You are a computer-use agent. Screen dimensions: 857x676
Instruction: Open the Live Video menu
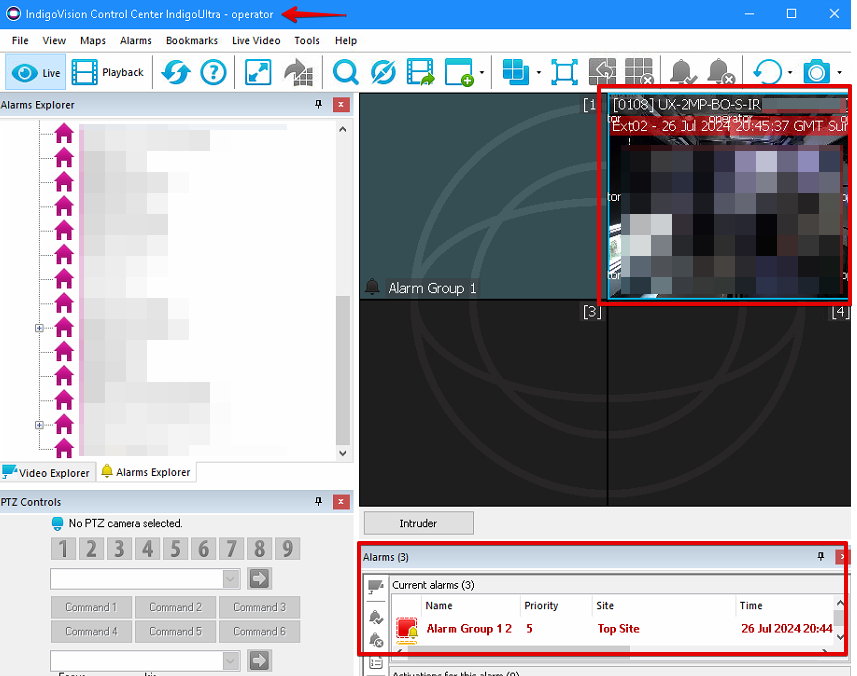pyautogui.click(x=256, y=40)
